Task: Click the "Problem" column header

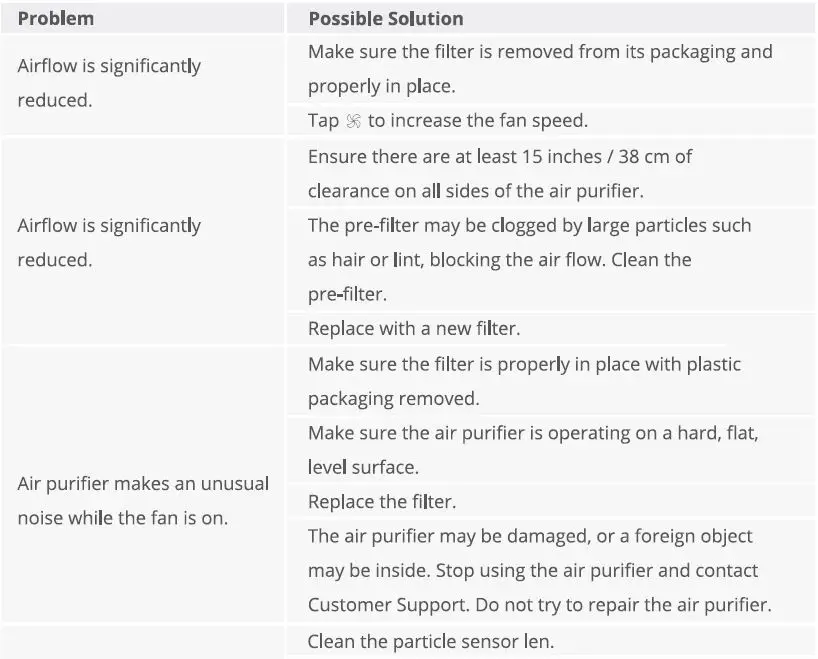Action: pos(56,19)
